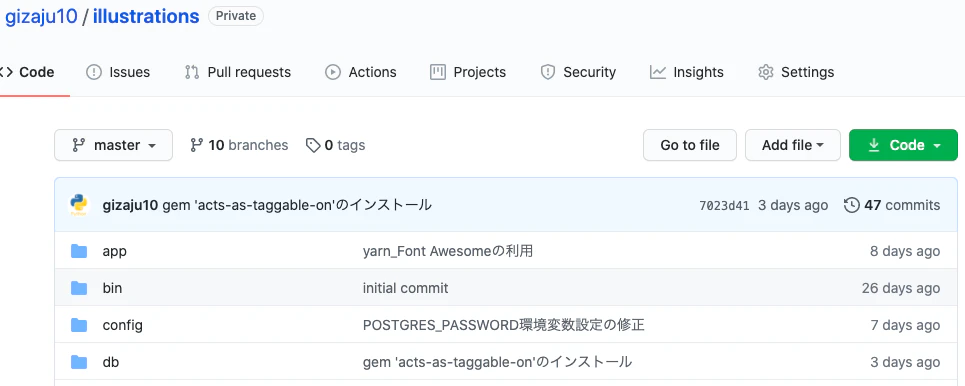
Task: Go to the Insights tab
Action: click(687, 72)
